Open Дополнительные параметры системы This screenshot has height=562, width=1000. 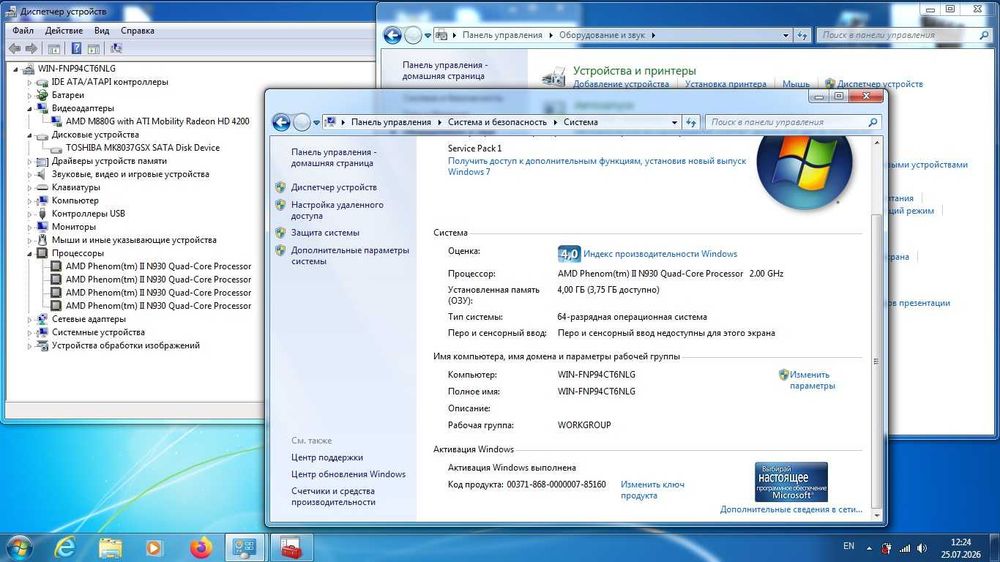350,256
